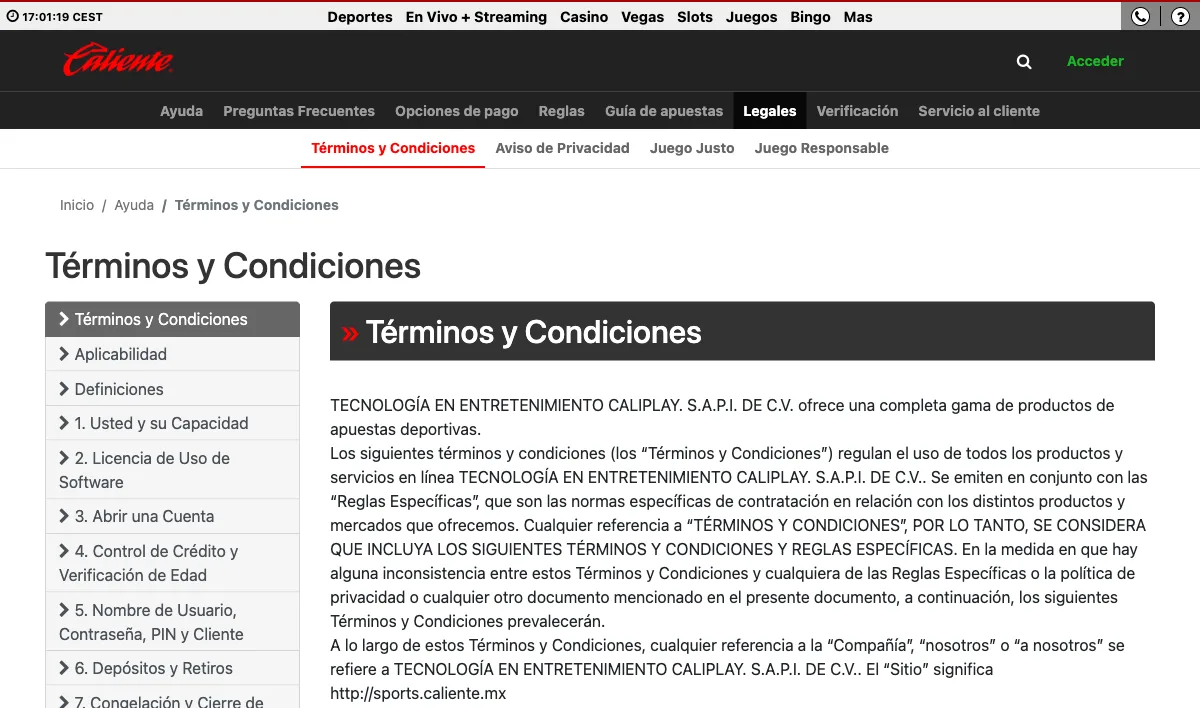
Task: Click Términos y Condiciones breadcrumb text
Action: [x=257, y=205]
